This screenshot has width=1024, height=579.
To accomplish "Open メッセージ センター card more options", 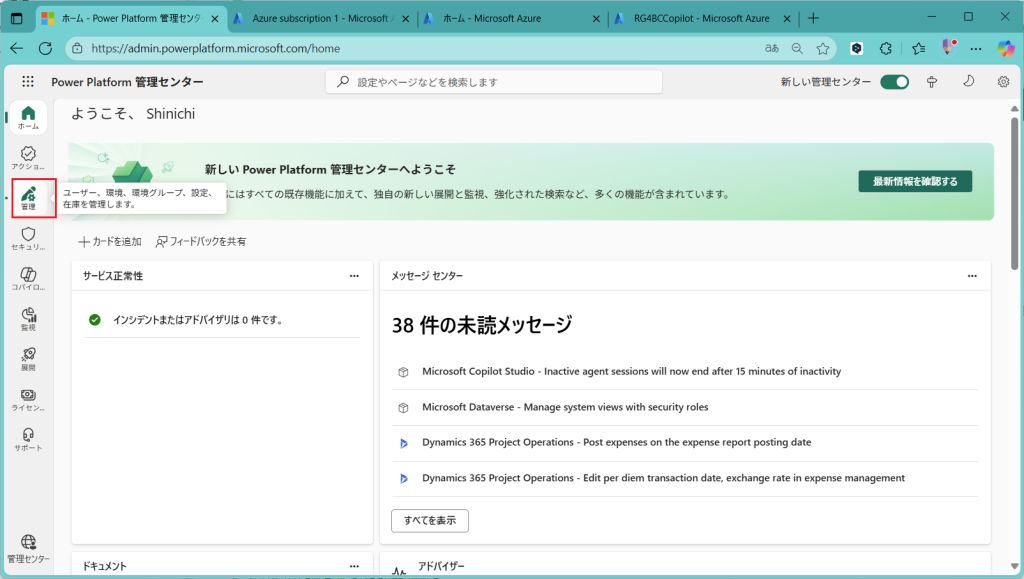I will 972,275.
